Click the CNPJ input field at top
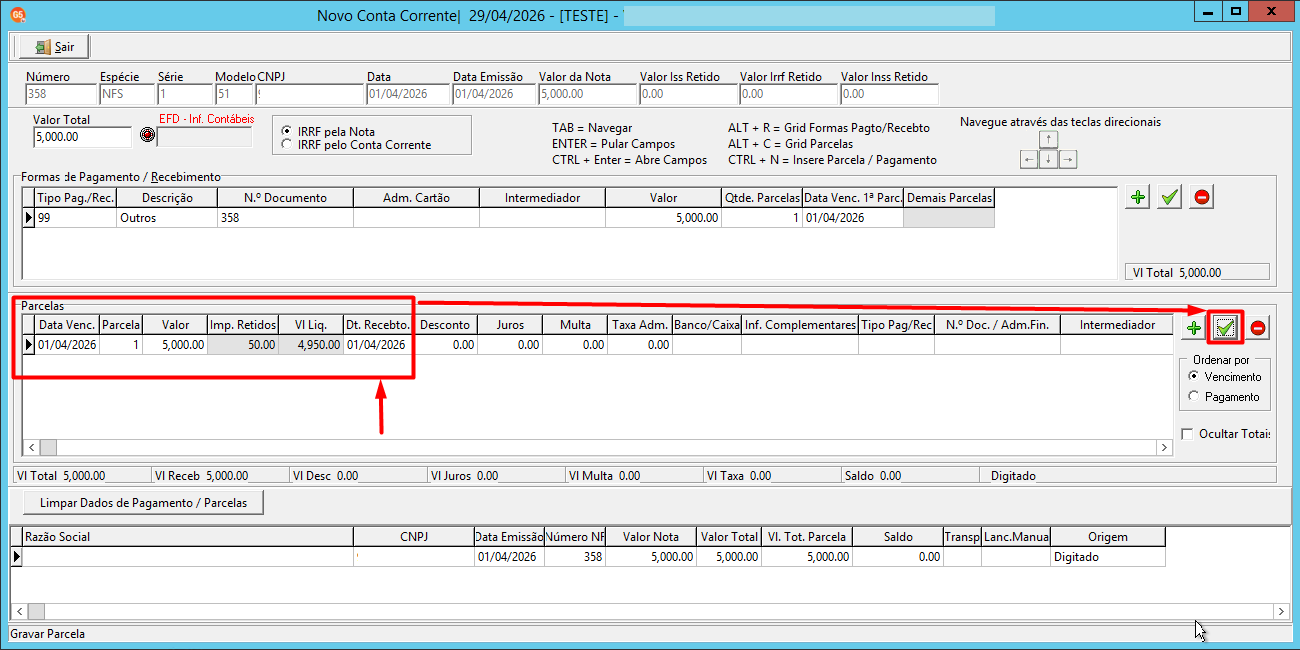The height and width of the screenshot is (650, 1300). (x=310, y=94)
